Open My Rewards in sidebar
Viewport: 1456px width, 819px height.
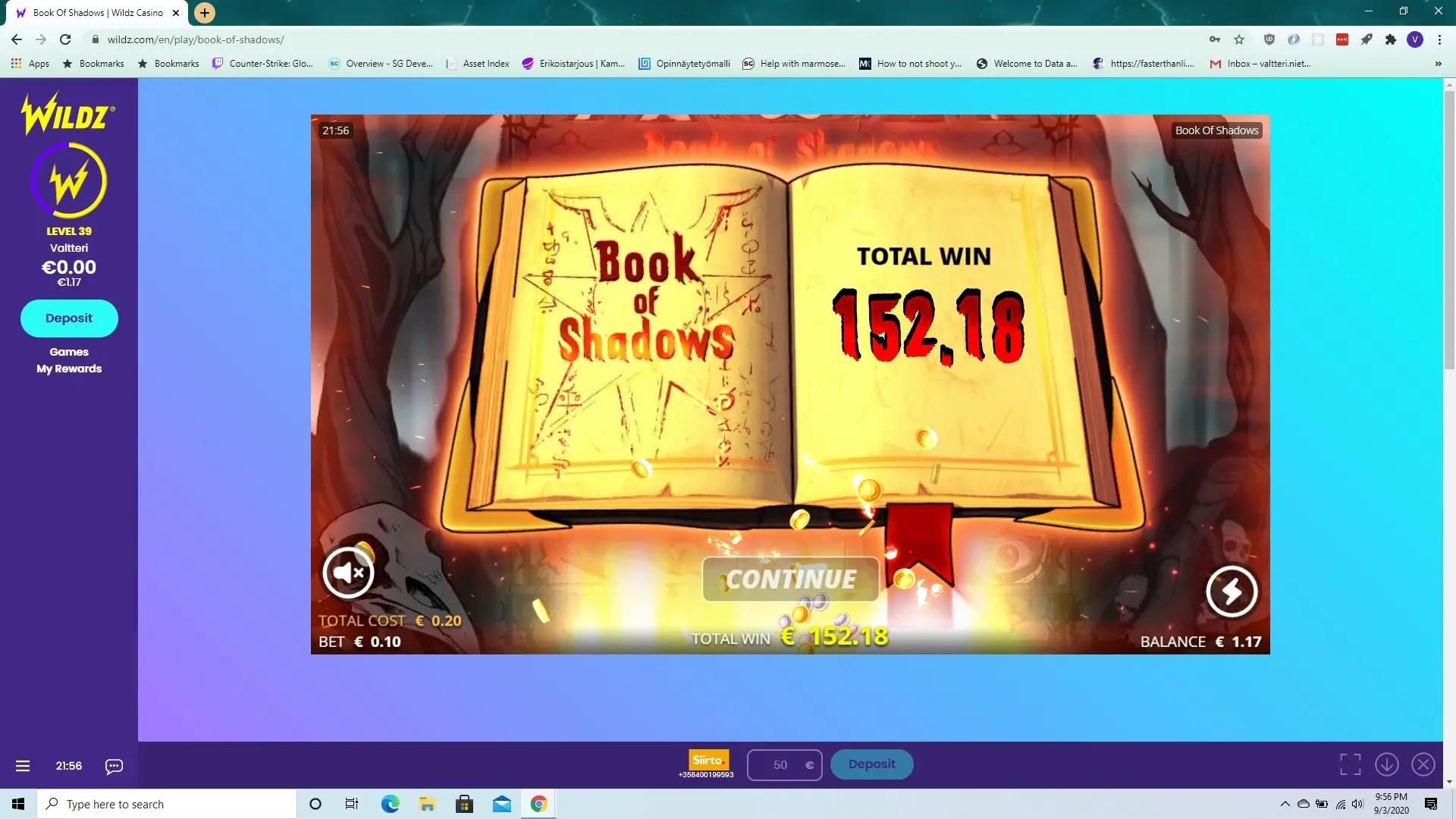(x=69, y=369)
